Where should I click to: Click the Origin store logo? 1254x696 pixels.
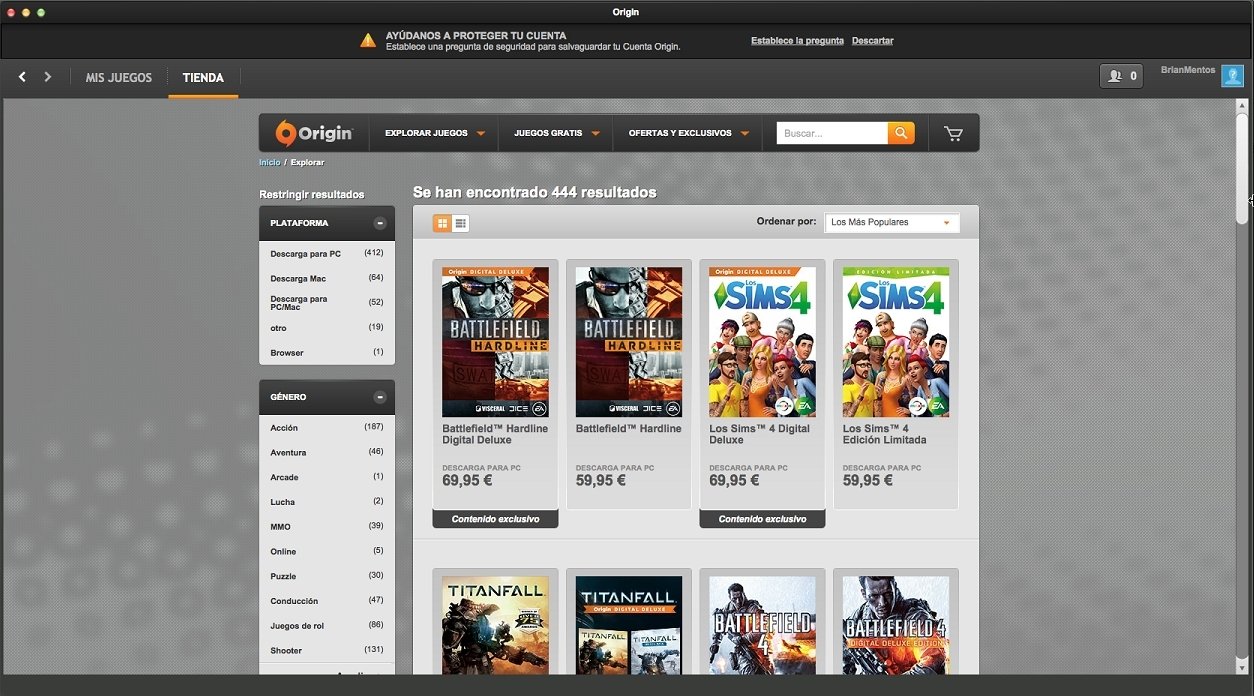(314, 133)
